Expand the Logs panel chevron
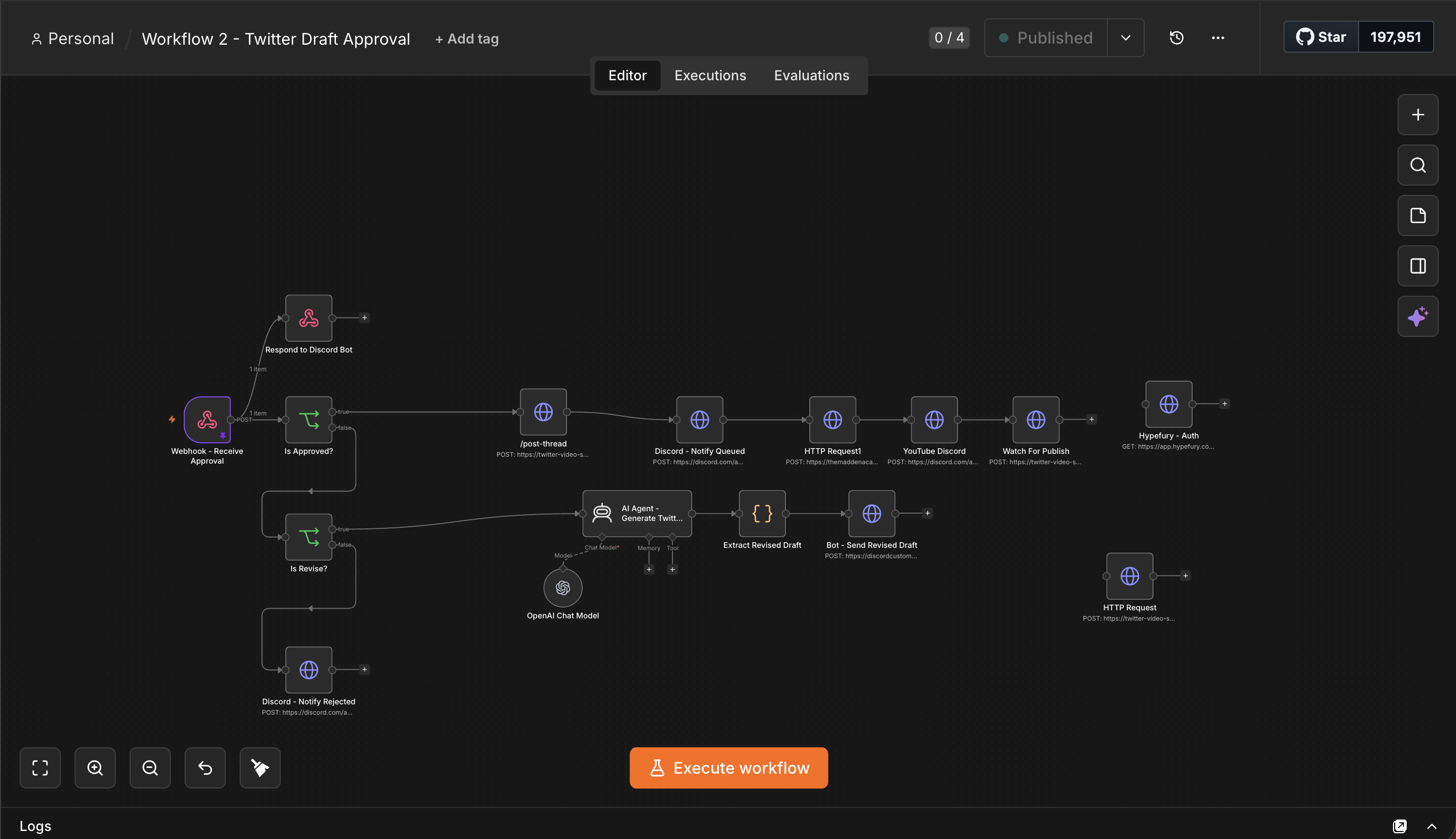This screenshot has height=839, width=1456. point(1431,826)
